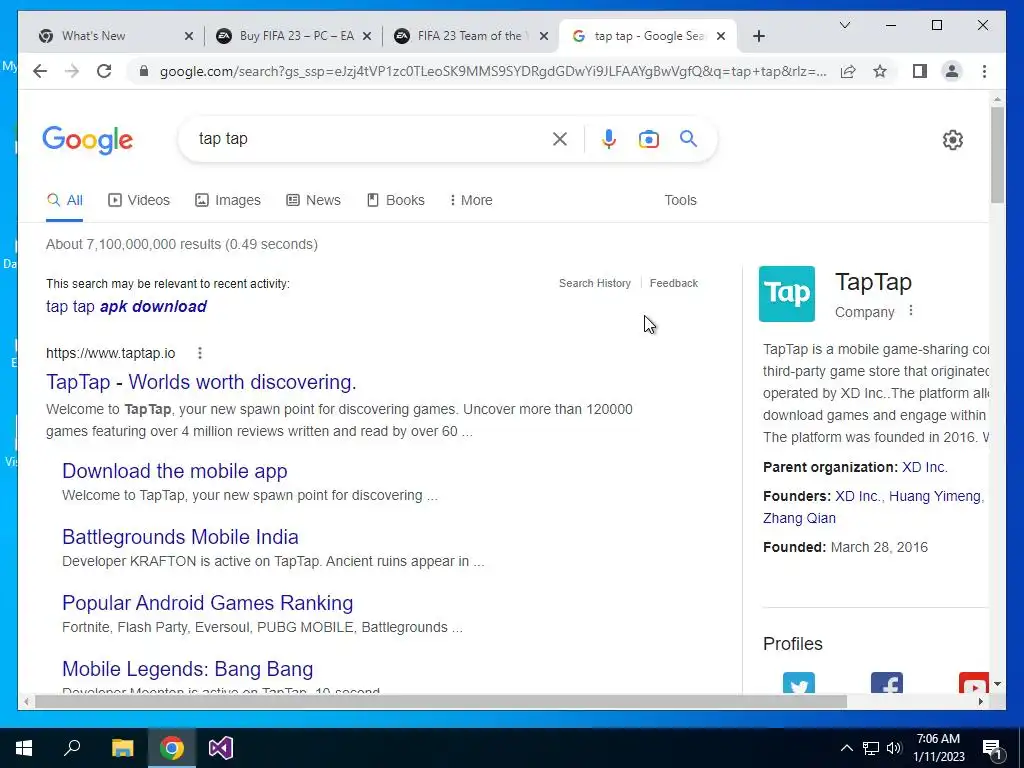Viewport: 1024px width, 768px height.
Task: Select the Videos results filter
Action: pos(138,200)
